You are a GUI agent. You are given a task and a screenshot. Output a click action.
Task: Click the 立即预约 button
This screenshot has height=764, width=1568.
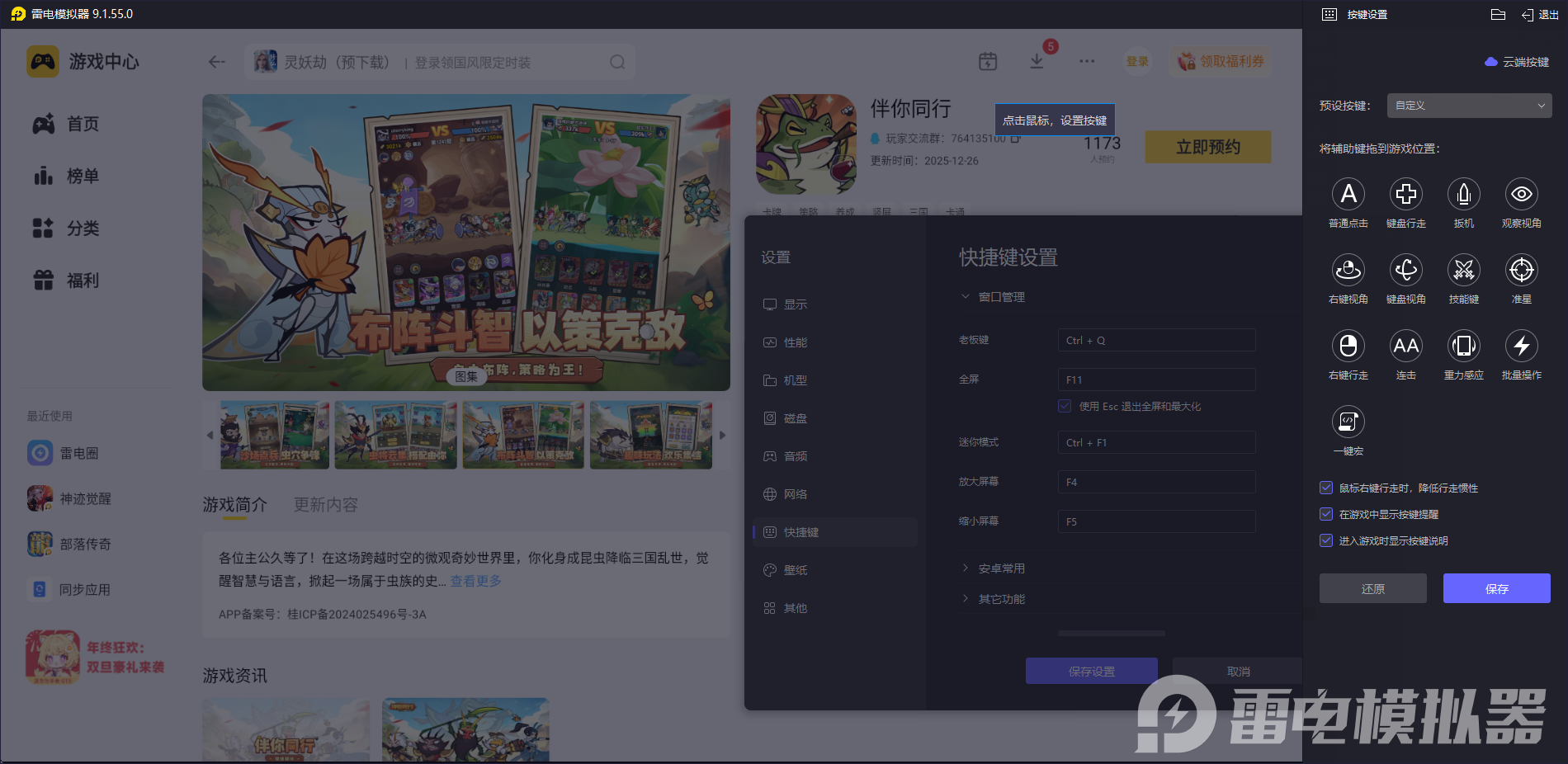pyautogui.click(x=1208, y=147)
